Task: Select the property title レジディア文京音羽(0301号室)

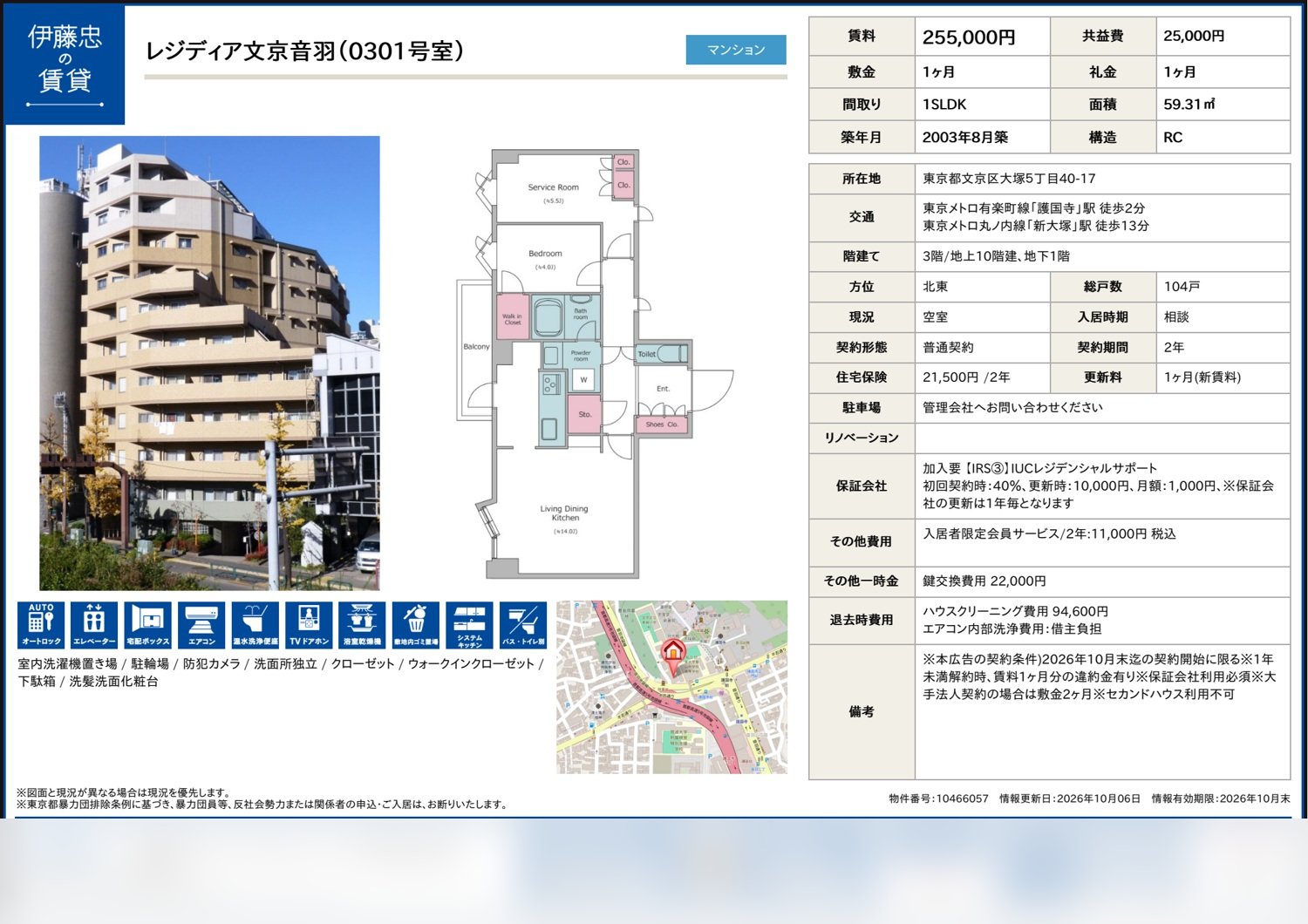Action: (304, 51)
